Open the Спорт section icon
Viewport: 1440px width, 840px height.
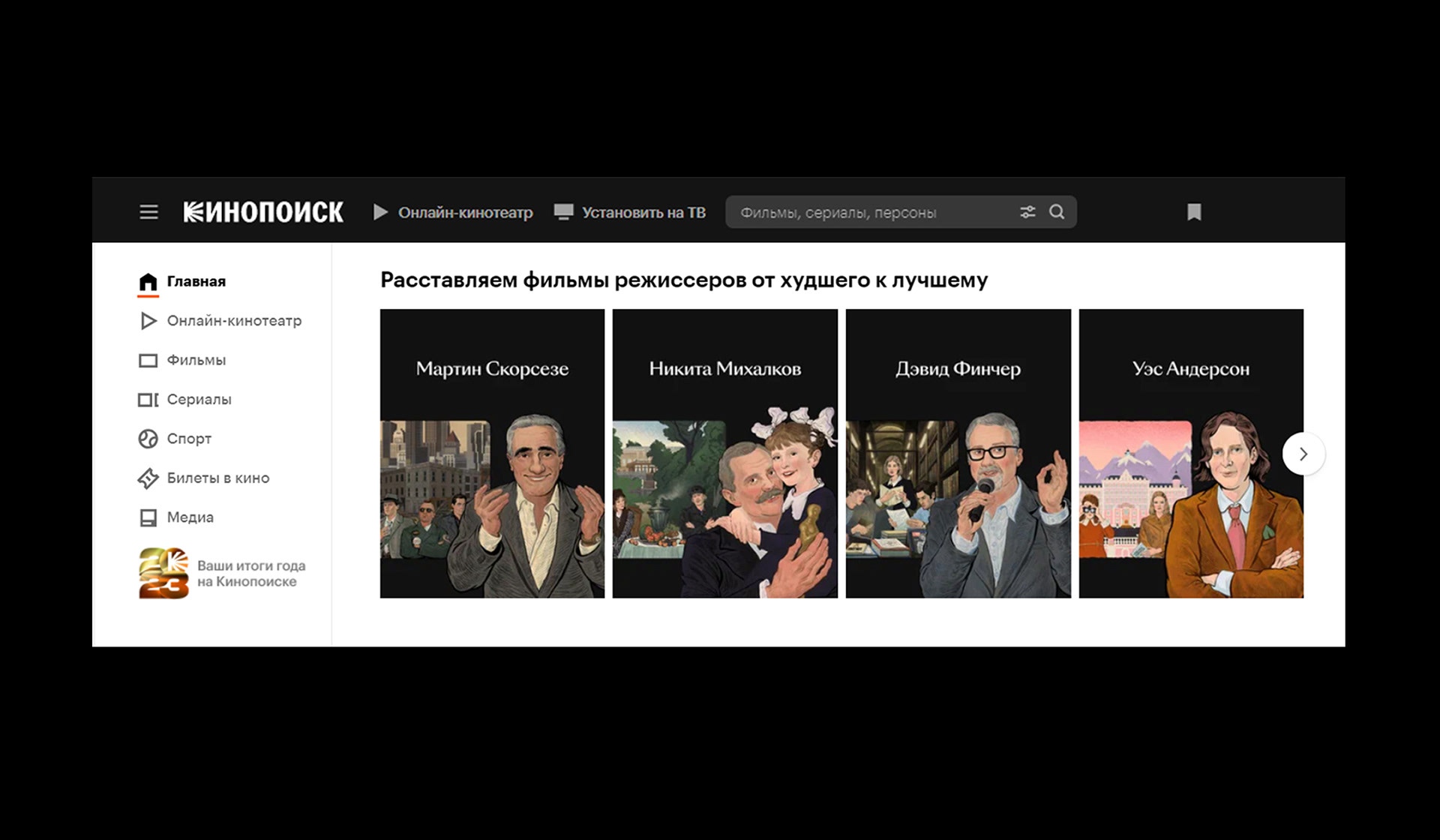pyautogui.click(x=148, y=439)
